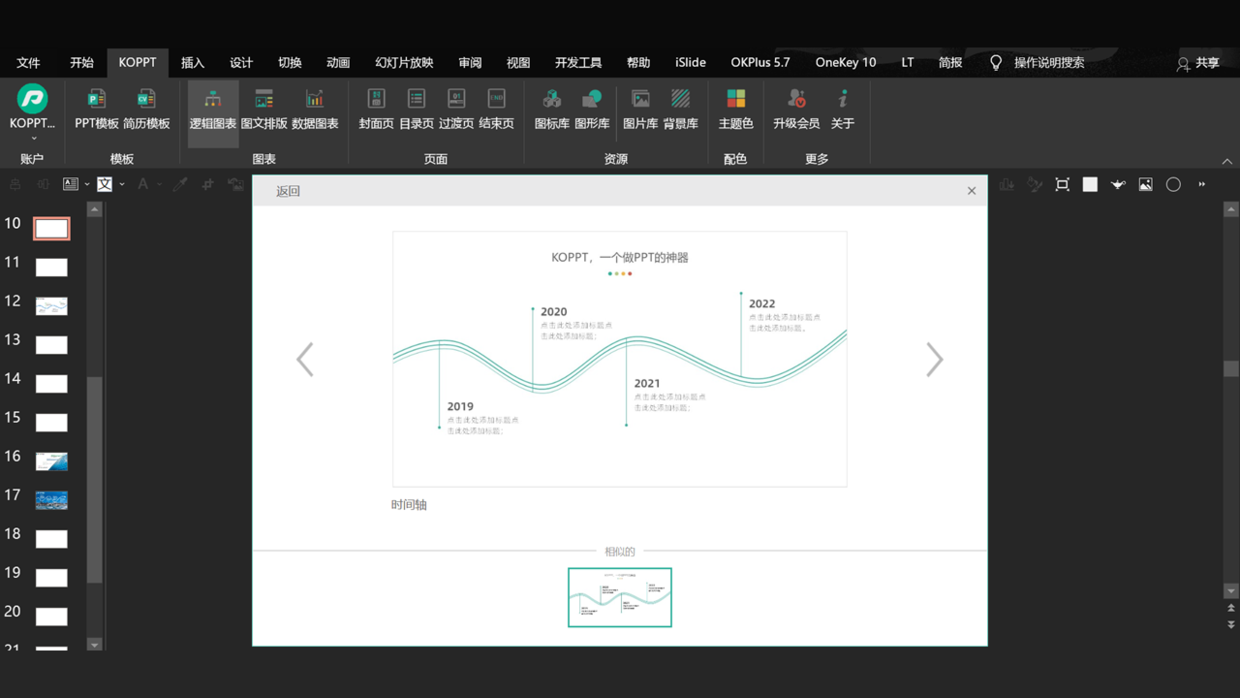Viewport: 1240px width, 698px height.
Task: Collapse the ribbon with the chevron
Action: [1227, 161]
